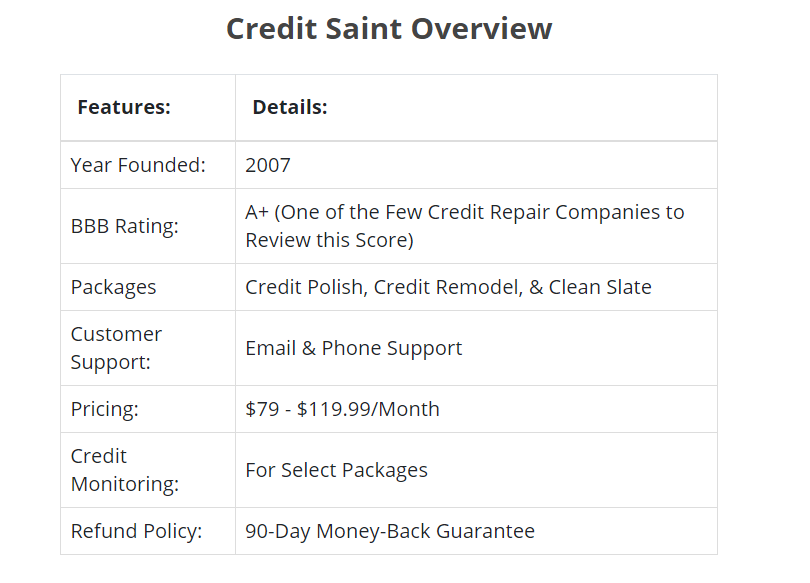
Task: Click the Credit Saint Overview heading
Action: pos(389,28)
